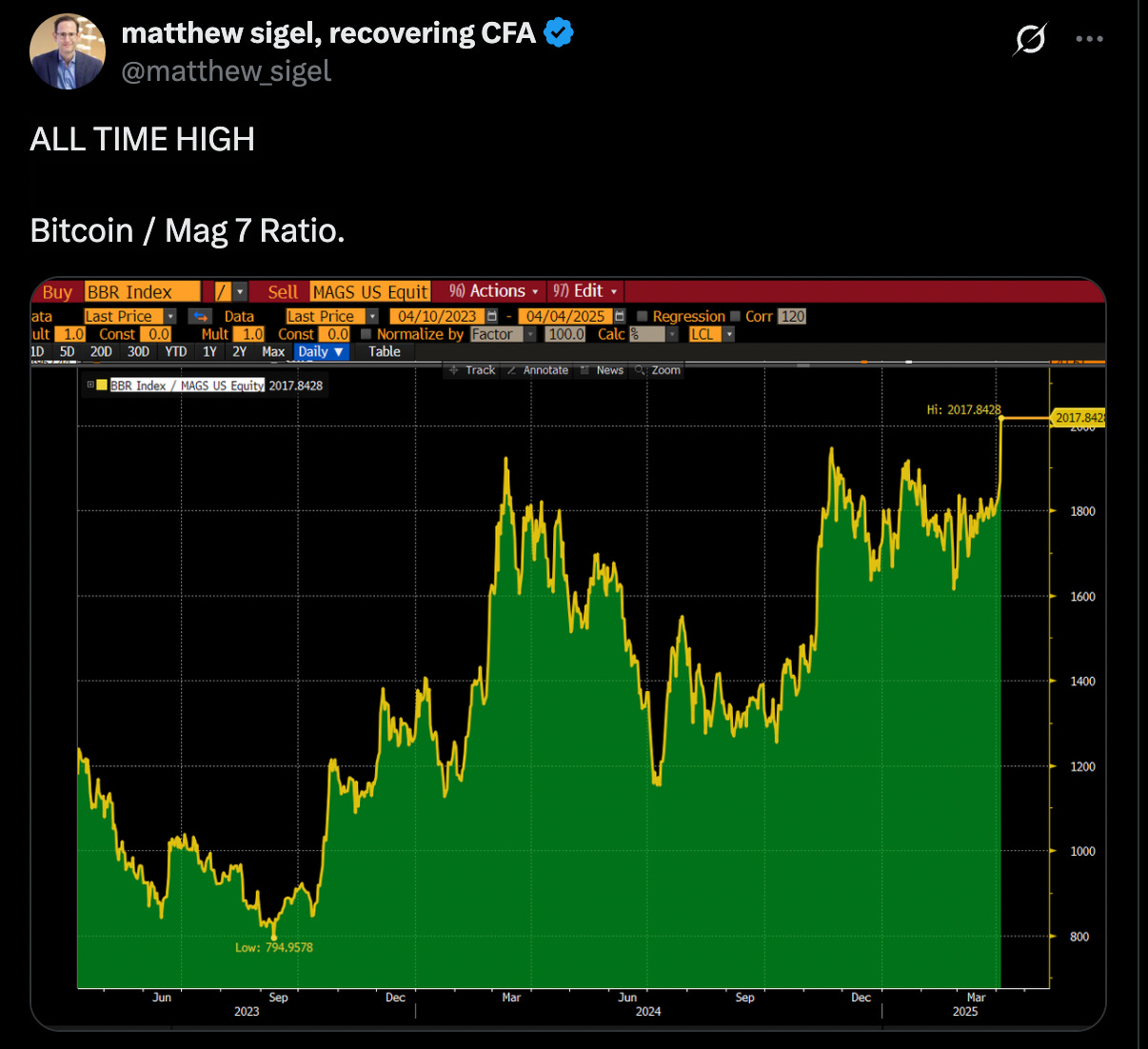
Task: Click the MAGS US Equity sell field
Action: click(370, 291)
